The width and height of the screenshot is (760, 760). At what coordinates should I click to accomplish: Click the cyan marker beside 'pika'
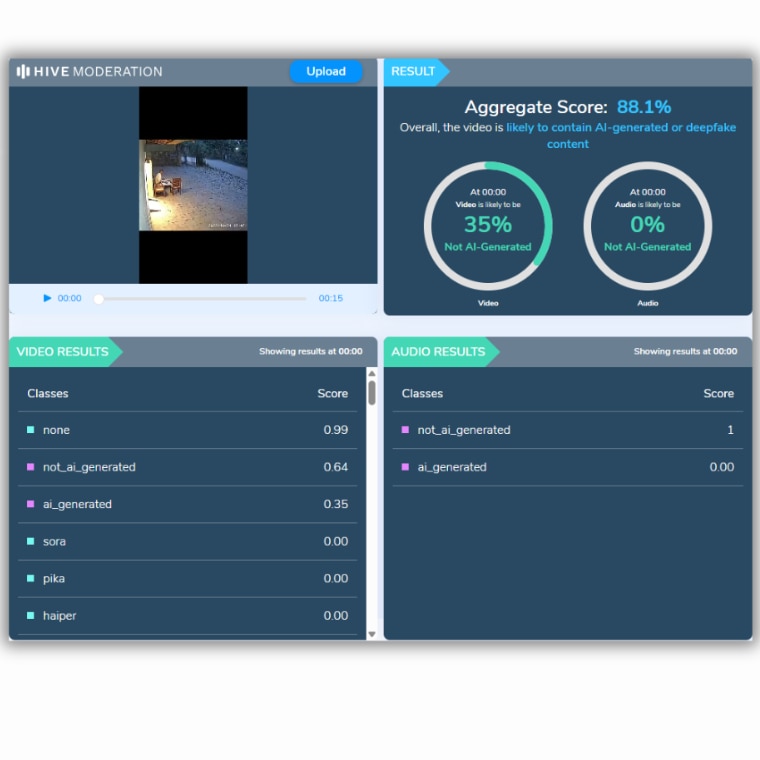(31, 578)
